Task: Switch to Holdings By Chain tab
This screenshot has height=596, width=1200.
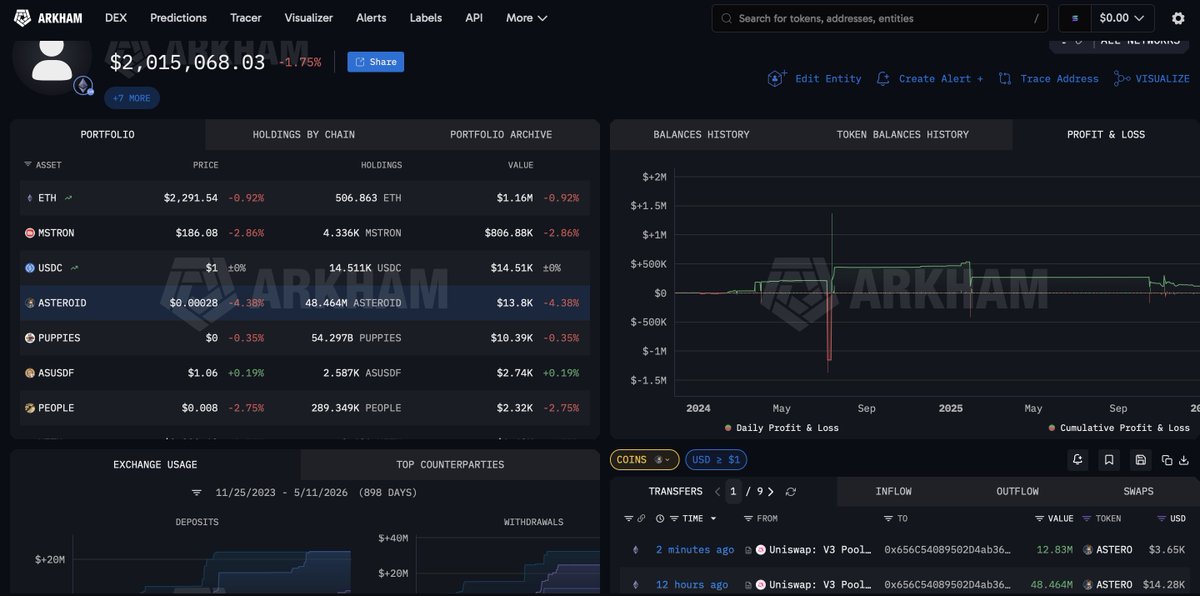Action: (304, 134)
